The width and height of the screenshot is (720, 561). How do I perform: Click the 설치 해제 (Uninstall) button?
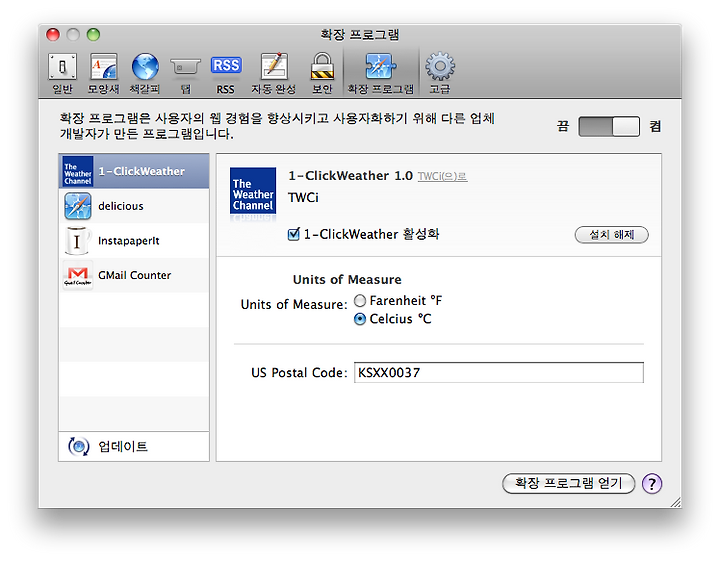(x=612, y=235)
